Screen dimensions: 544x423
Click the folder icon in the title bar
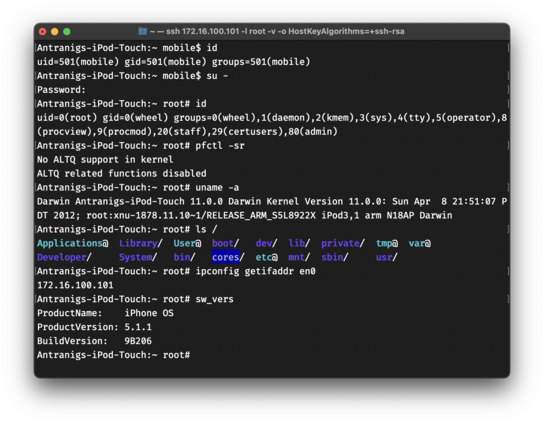pos(143,31)
